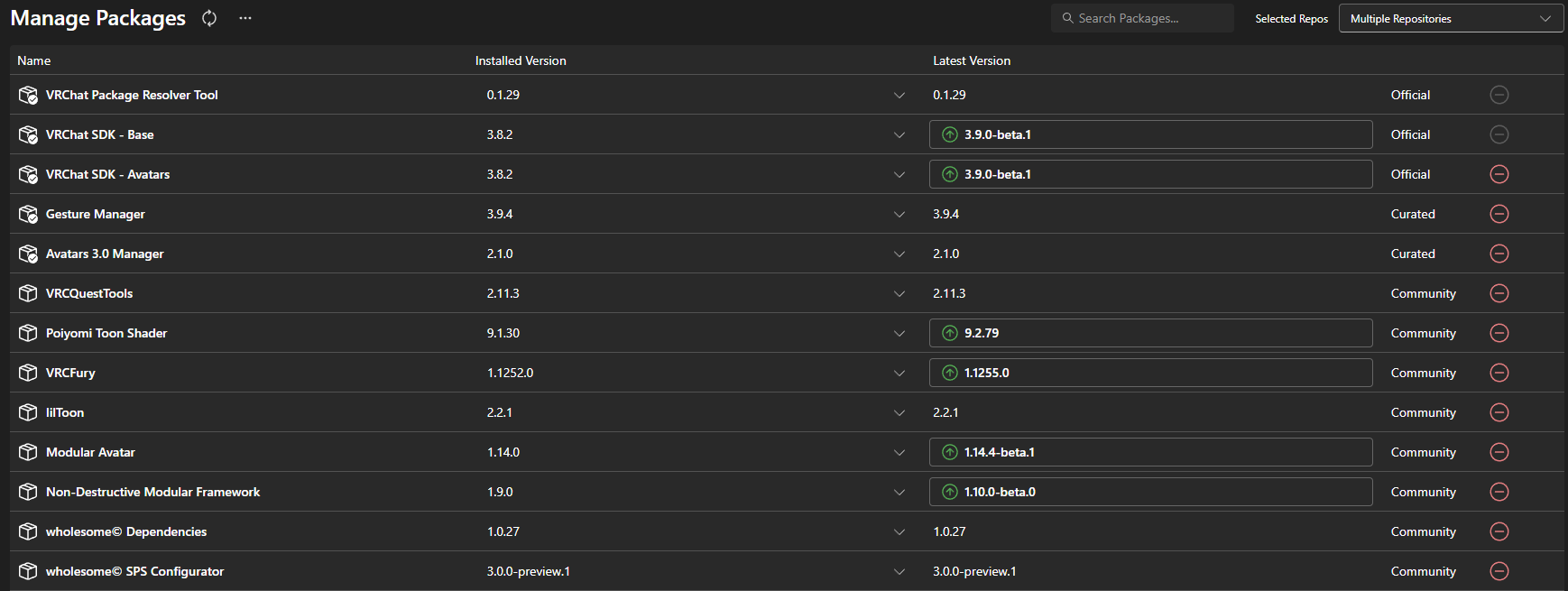Upgrade VRChat SDK - Avatars to 3.9.0-beta.1

[x=1151, y=174]
